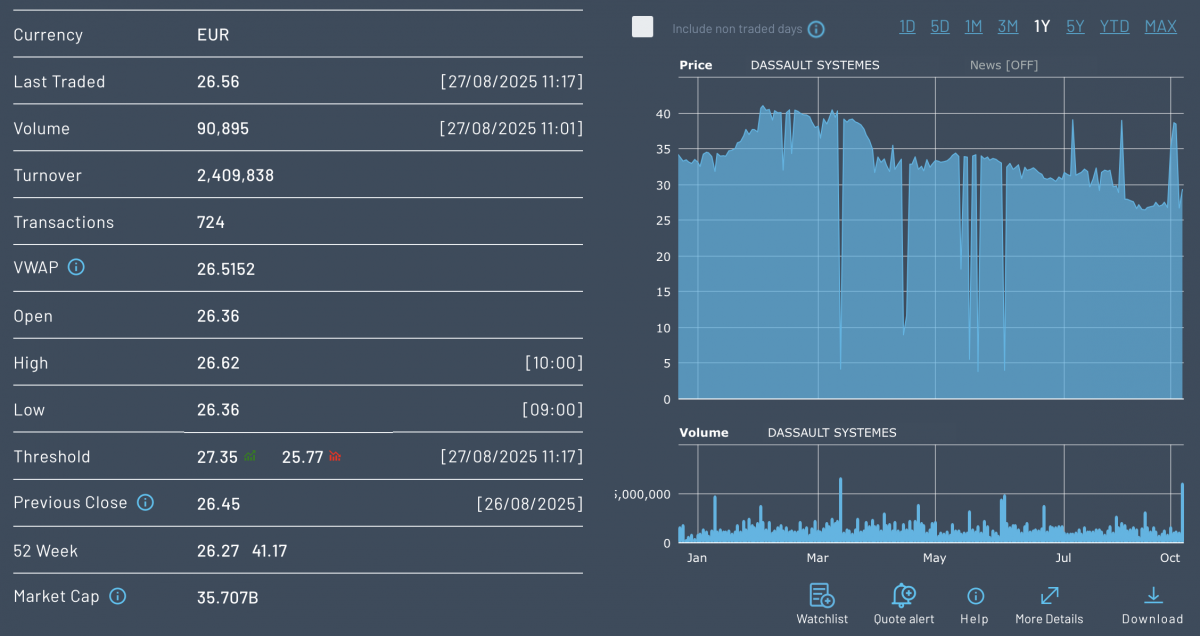Click the Volume value 90,895
The height and width of the screenshot is (636, 1200).
click(223, 129)
